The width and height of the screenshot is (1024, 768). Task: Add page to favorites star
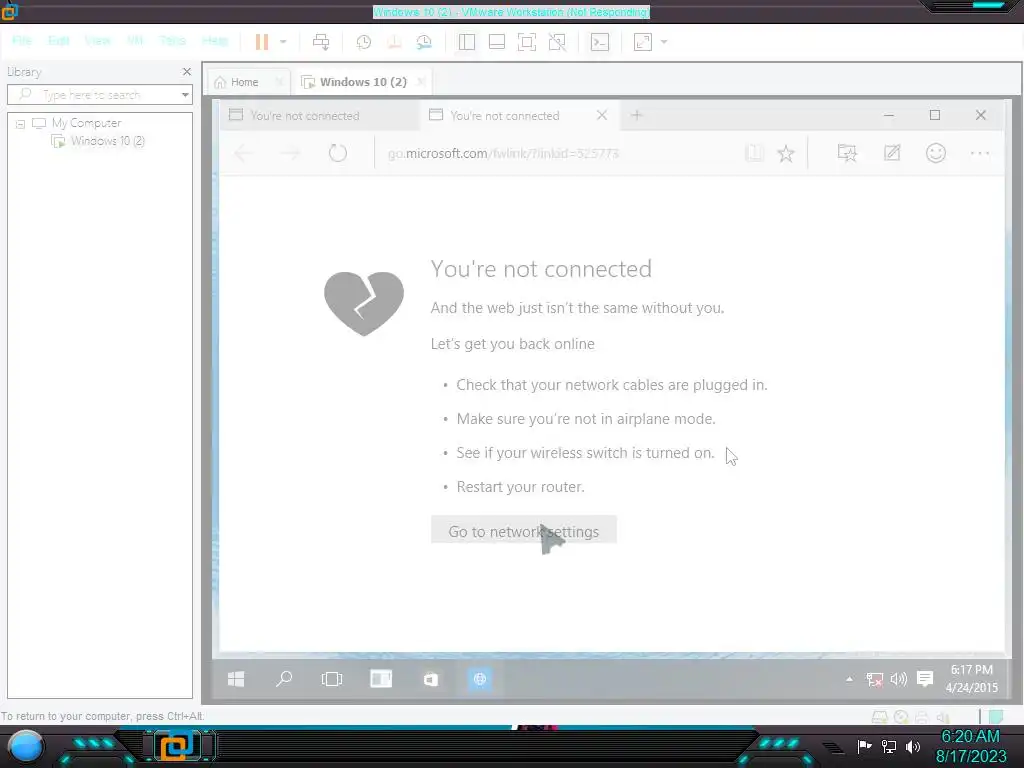pos(786,153)
